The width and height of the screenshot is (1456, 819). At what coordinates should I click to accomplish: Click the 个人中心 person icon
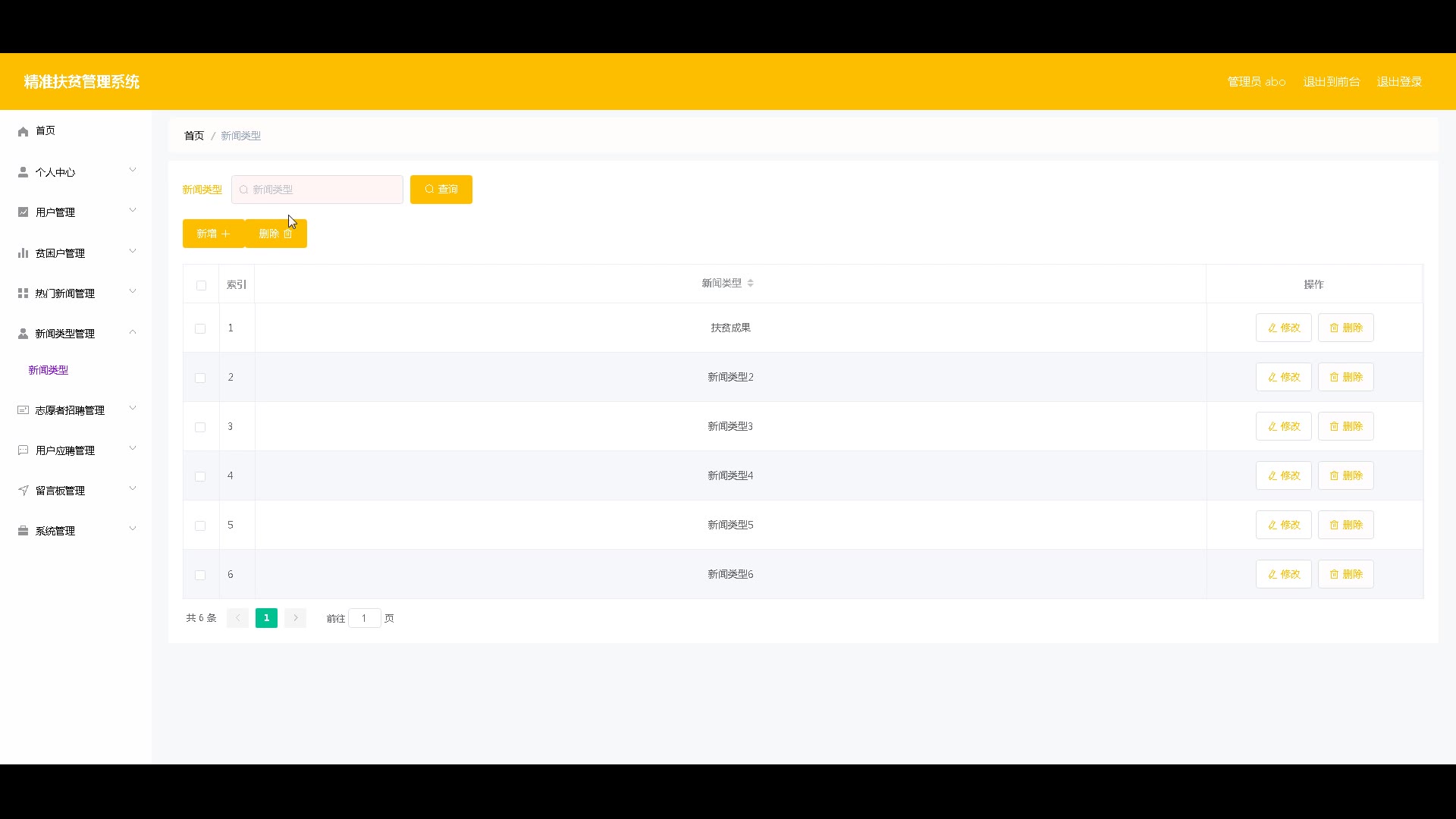click(x=23, y=172)
